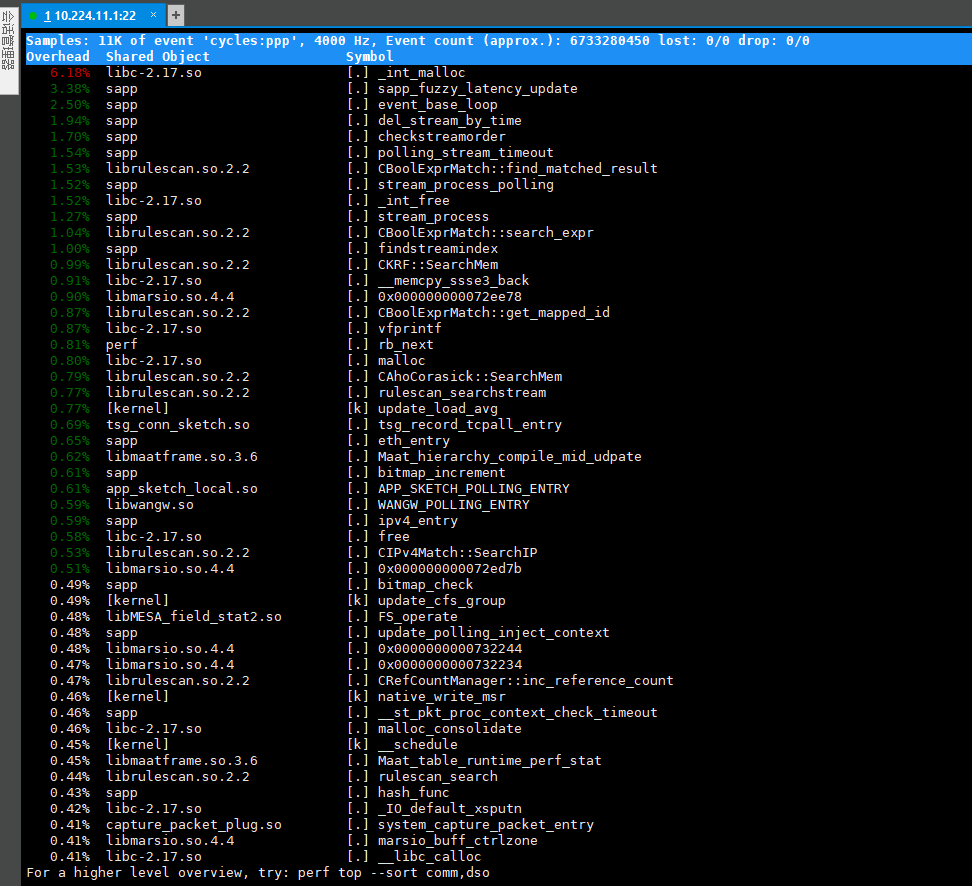972x886 pixels.
Task: Click the kernel update_load_avg entry
Action: pos(437,409)
